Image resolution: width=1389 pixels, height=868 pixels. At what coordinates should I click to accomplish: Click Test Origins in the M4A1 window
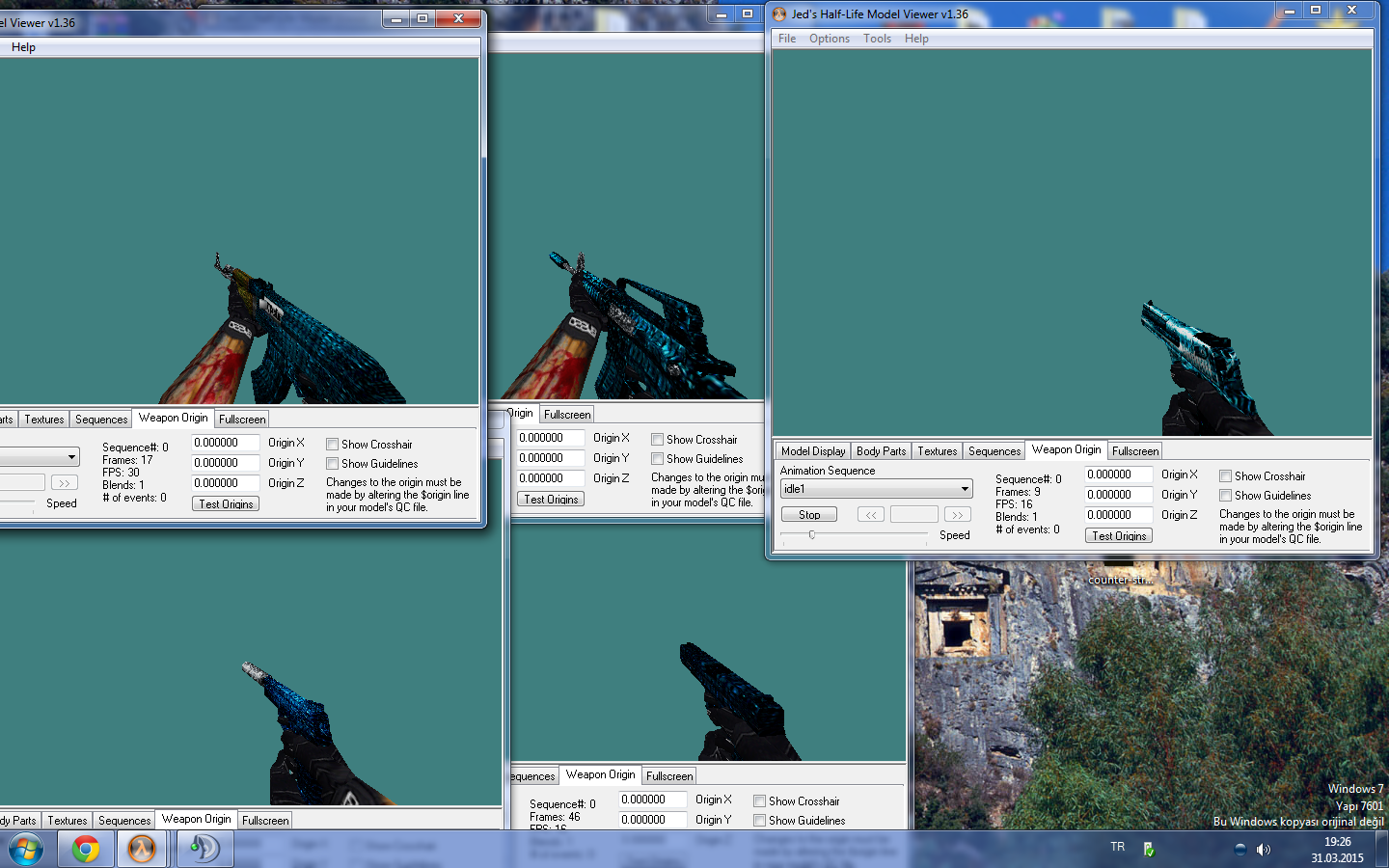[x=551, y=499]
